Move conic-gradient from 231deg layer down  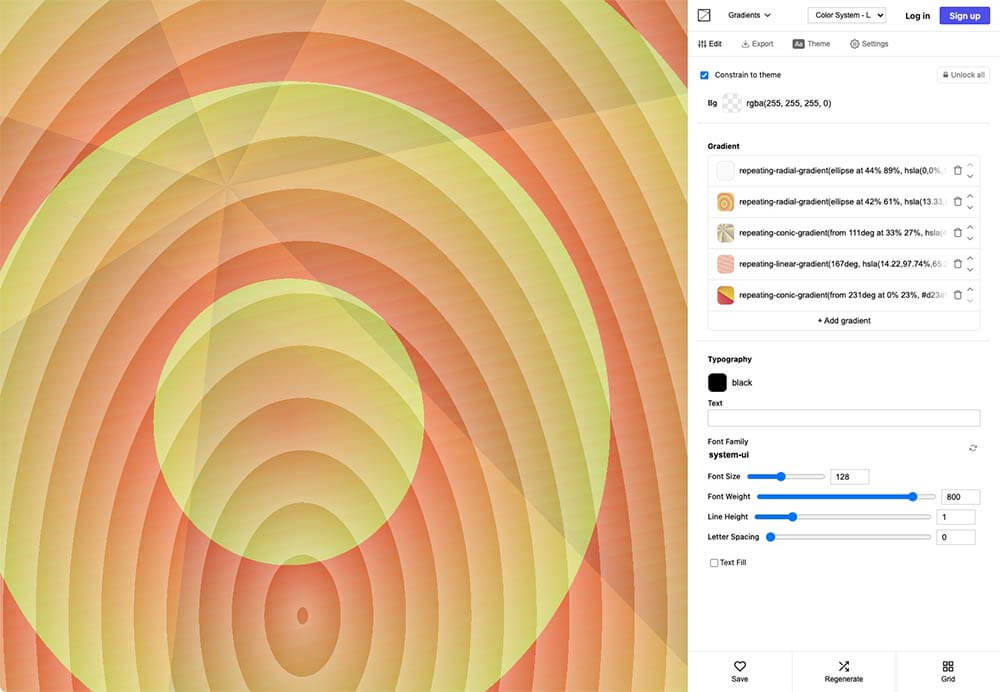pos(970,301)
